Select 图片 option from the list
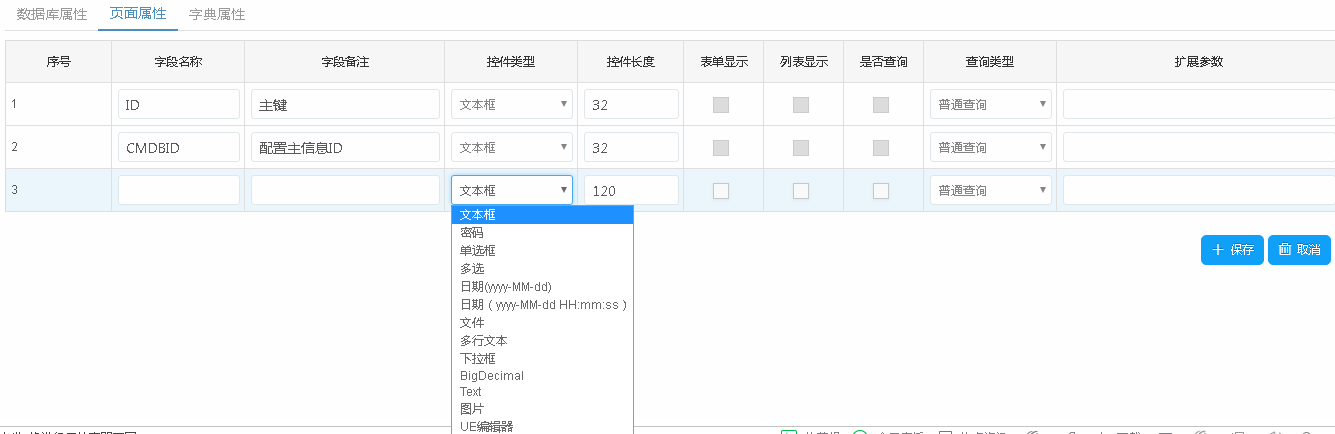The image size is (1335, 434). [x=472, y=409]
